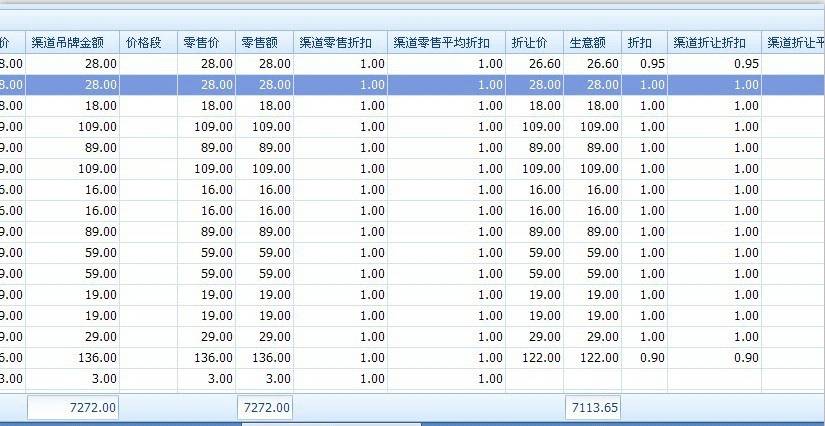Screen dimensions: 825x426
Task: Click the 渠道零售平均折扣 column header
Action: point(446,43)
